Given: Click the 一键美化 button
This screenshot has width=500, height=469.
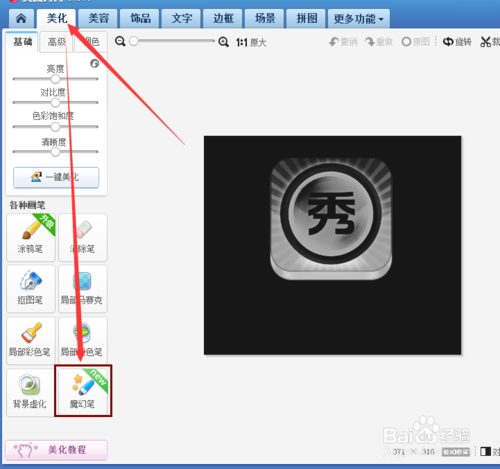Looking at the screenshot, I should (56, 177).
